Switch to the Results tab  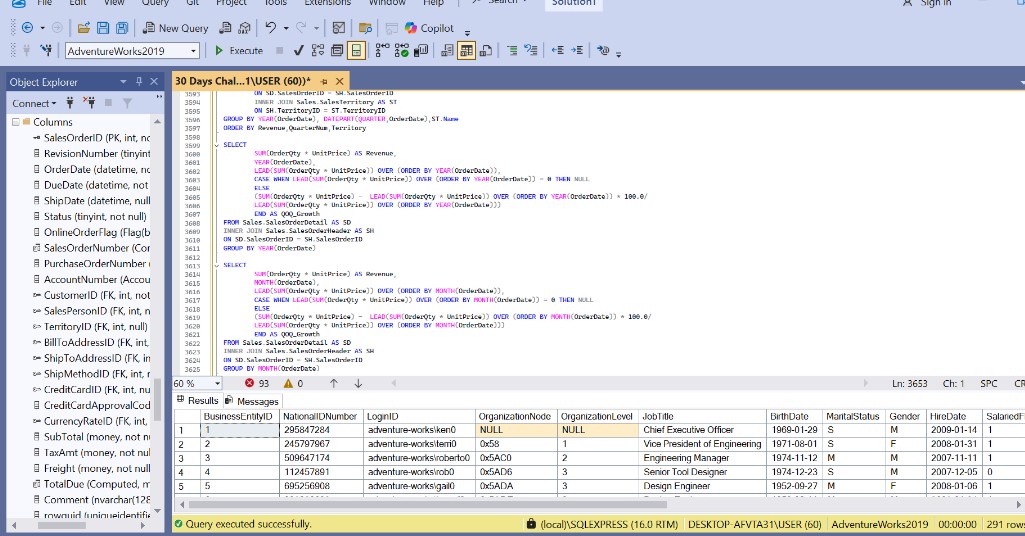(x=197, y=401)
